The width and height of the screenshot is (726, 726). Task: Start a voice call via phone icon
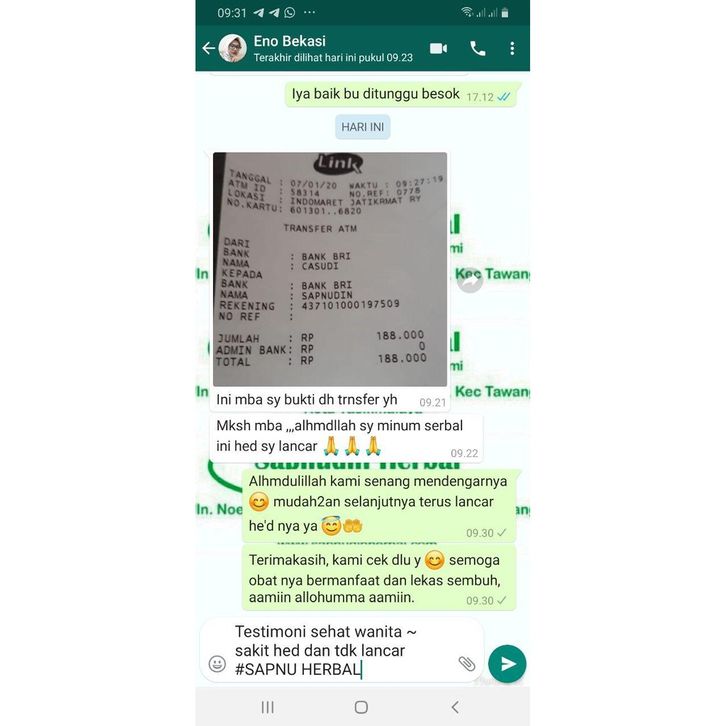pos(477,49)
